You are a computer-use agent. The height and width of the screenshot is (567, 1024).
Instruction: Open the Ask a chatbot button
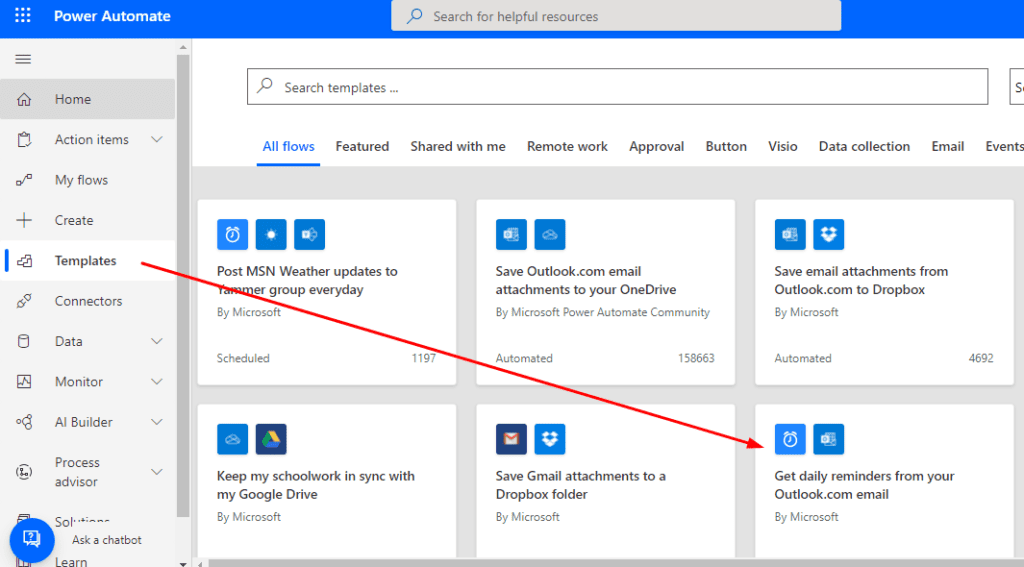(32, 540)
